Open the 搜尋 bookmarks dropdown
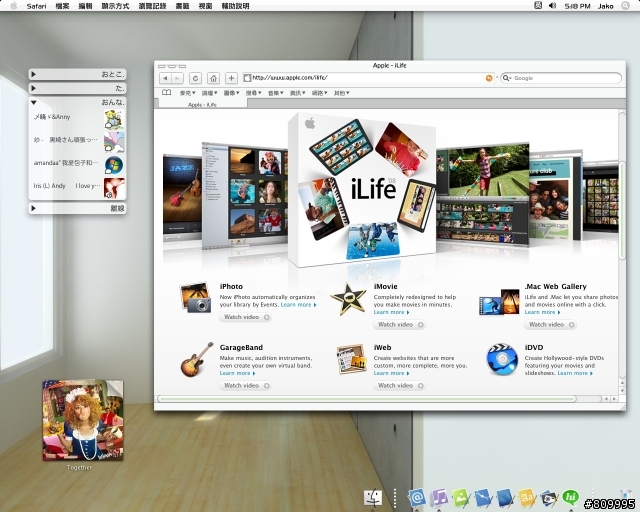640x512 pixels. click(x=253, y=93)
